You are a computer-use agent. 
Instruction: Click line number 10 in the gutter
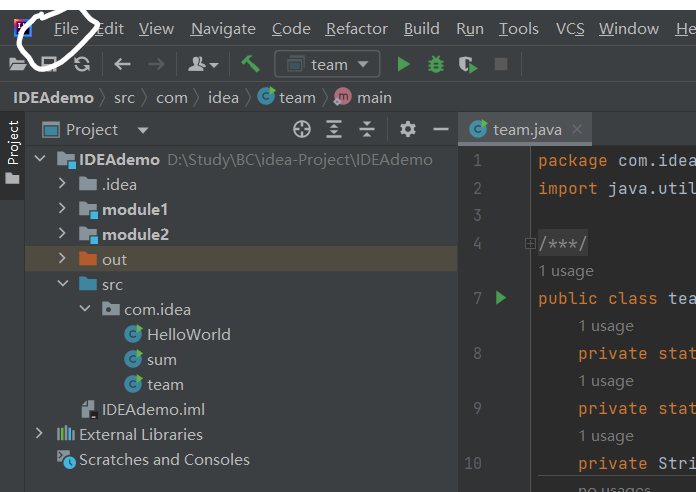(x=473, y=463)
